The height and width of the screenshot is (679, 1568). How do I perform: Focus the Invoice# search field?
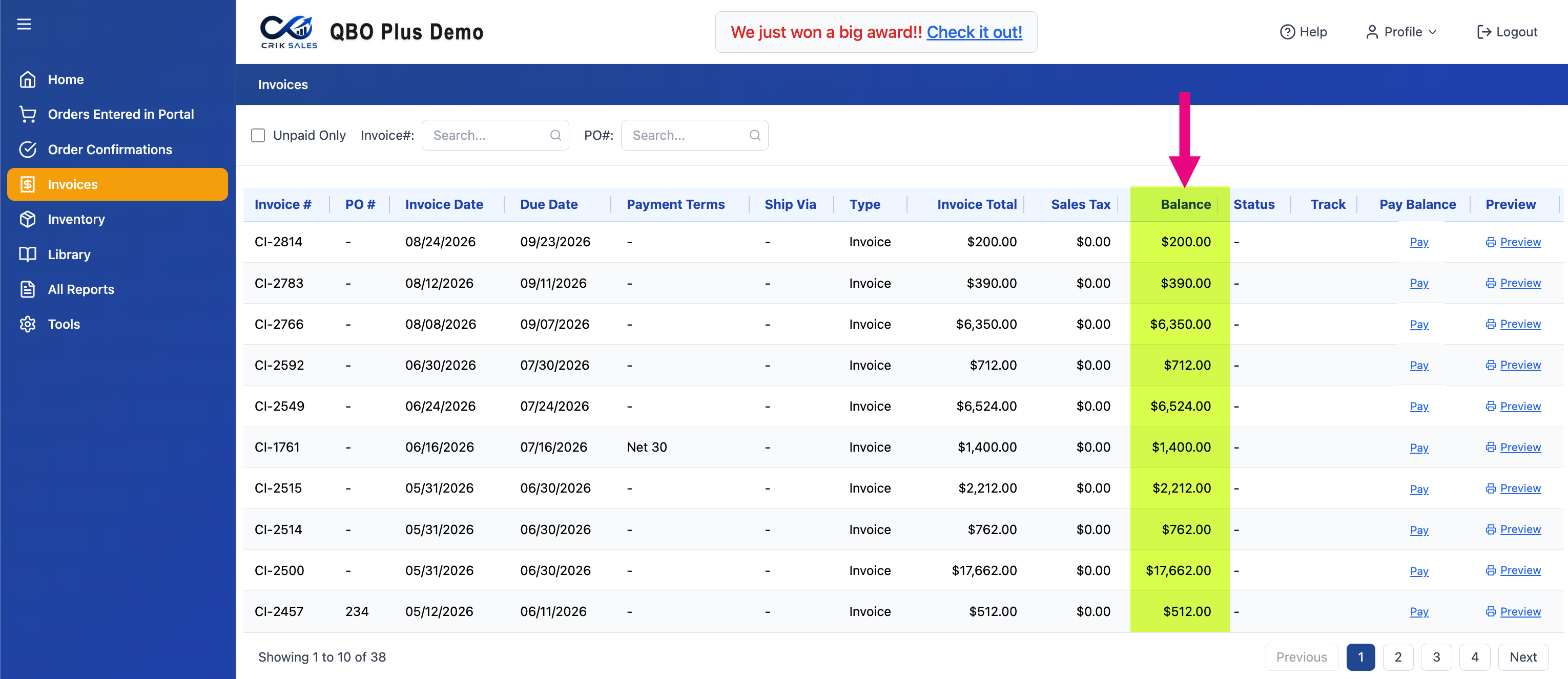tap(495, 135)
